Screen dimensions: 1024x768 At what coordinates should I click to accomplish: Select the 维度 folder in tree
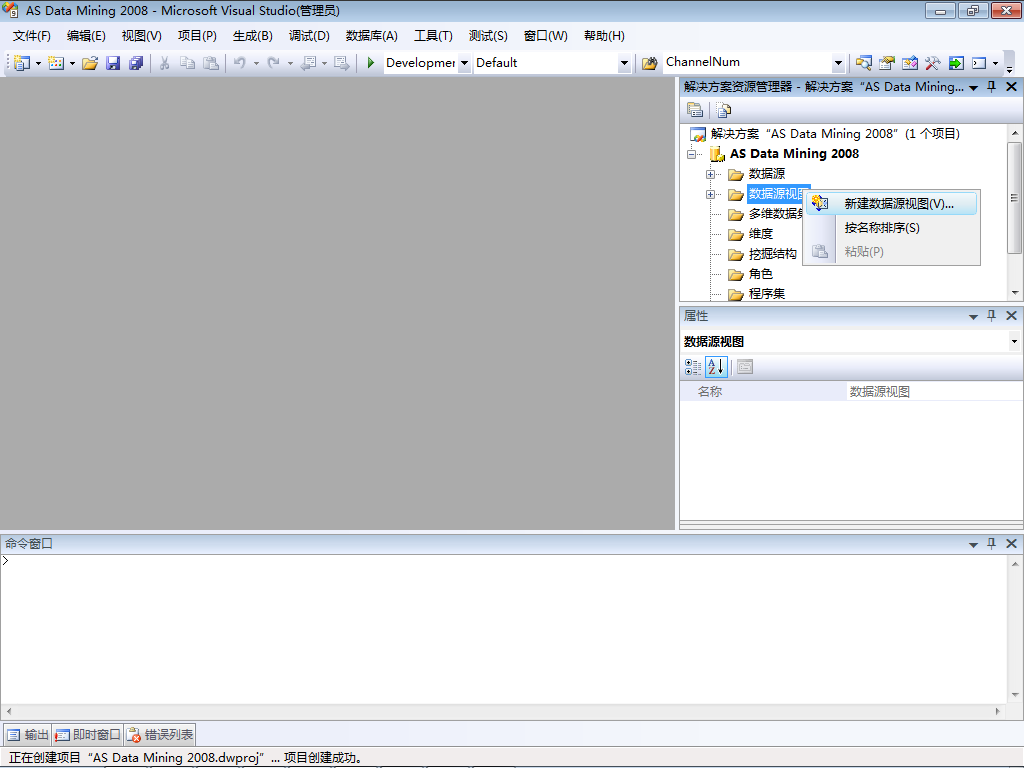[760, 234]
